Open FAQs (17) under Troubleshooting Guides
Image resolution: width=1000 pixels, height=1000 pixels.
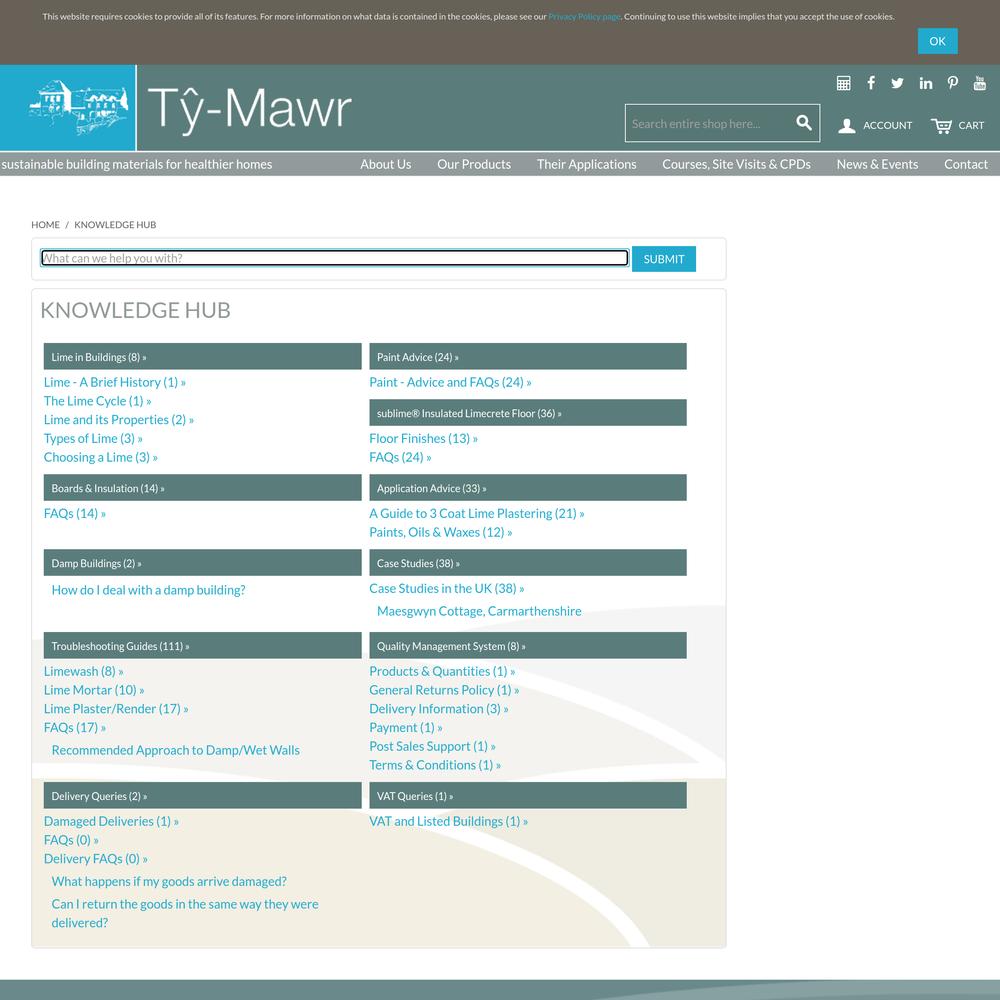tap(75, 727)
